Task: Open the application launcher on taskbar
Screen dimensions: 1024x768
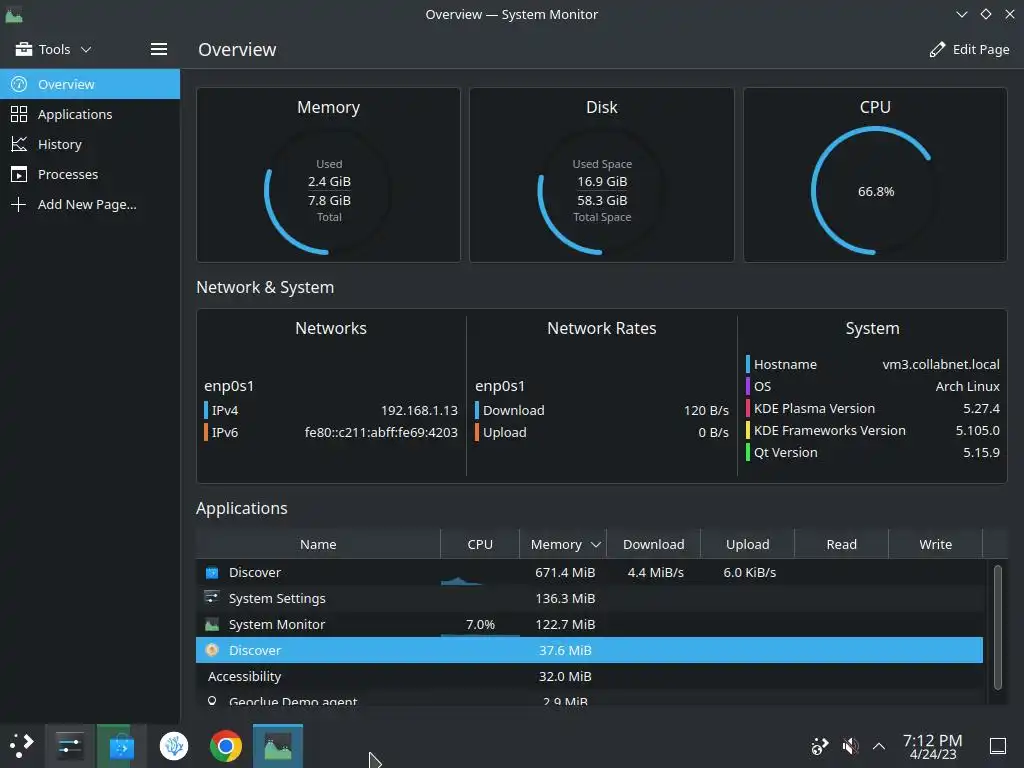Action: pos(21,746)
